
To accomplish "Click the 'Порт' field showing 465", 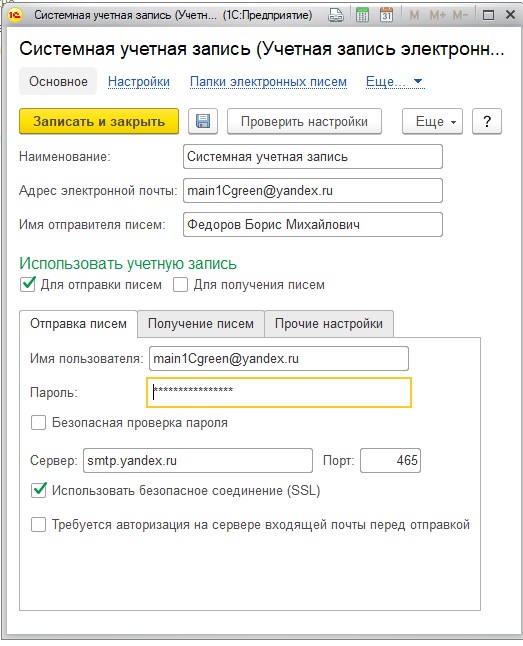I will [x=390, y=460].
